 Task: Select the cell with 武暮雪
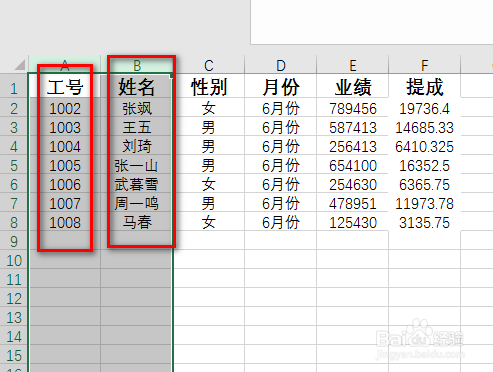[137, 184]
